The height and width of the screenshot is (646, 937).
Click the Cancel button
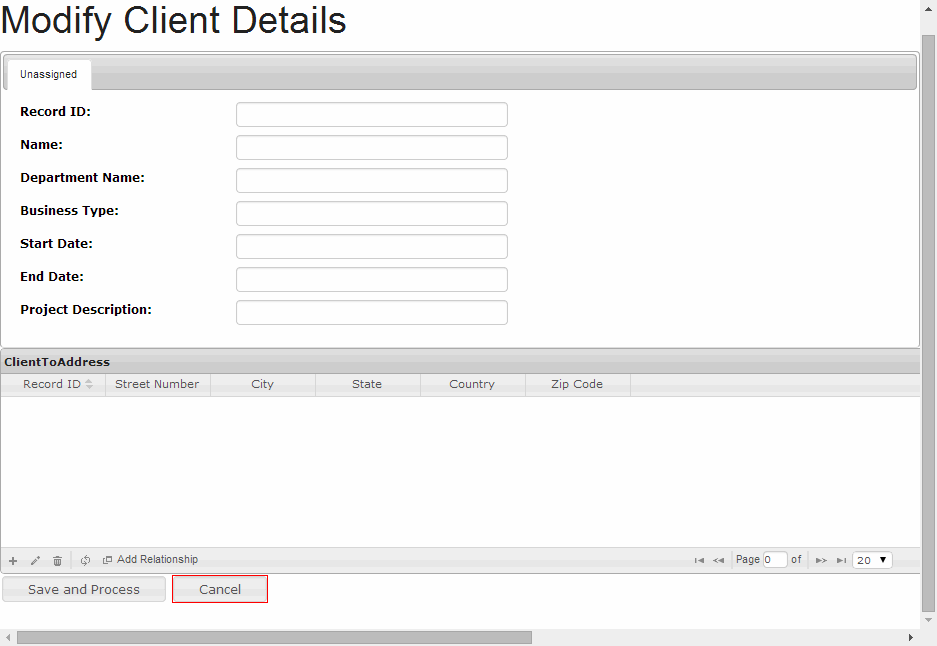[220, 589]
